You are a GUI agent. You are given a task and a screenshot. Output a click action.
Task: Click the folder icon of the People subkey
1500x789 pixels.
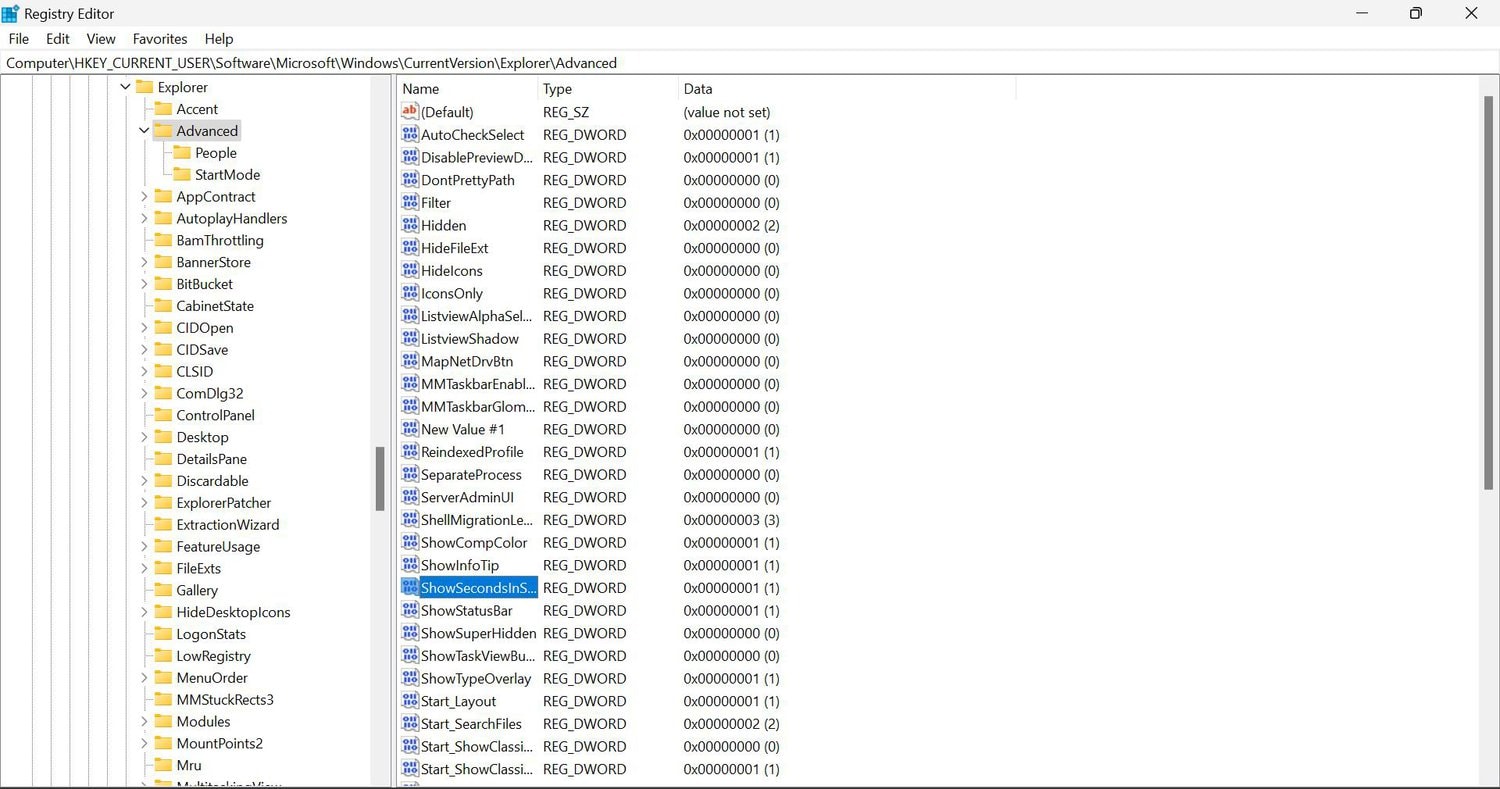pos(183,152)
